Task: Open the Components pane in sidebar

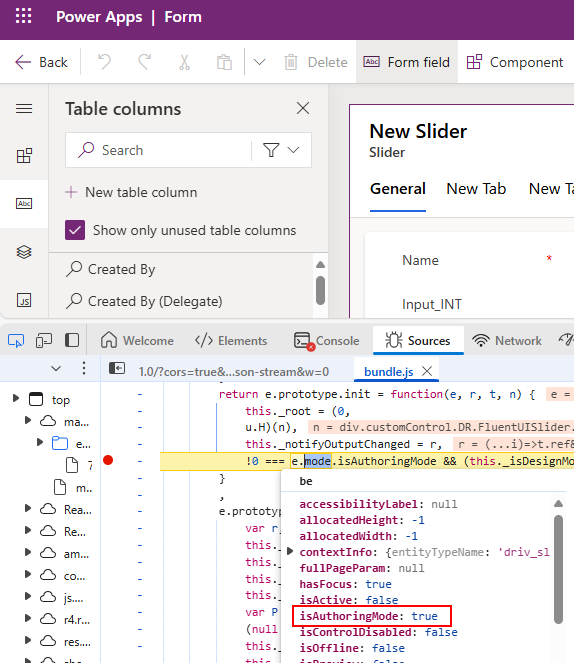Action: tap(24, 156)
